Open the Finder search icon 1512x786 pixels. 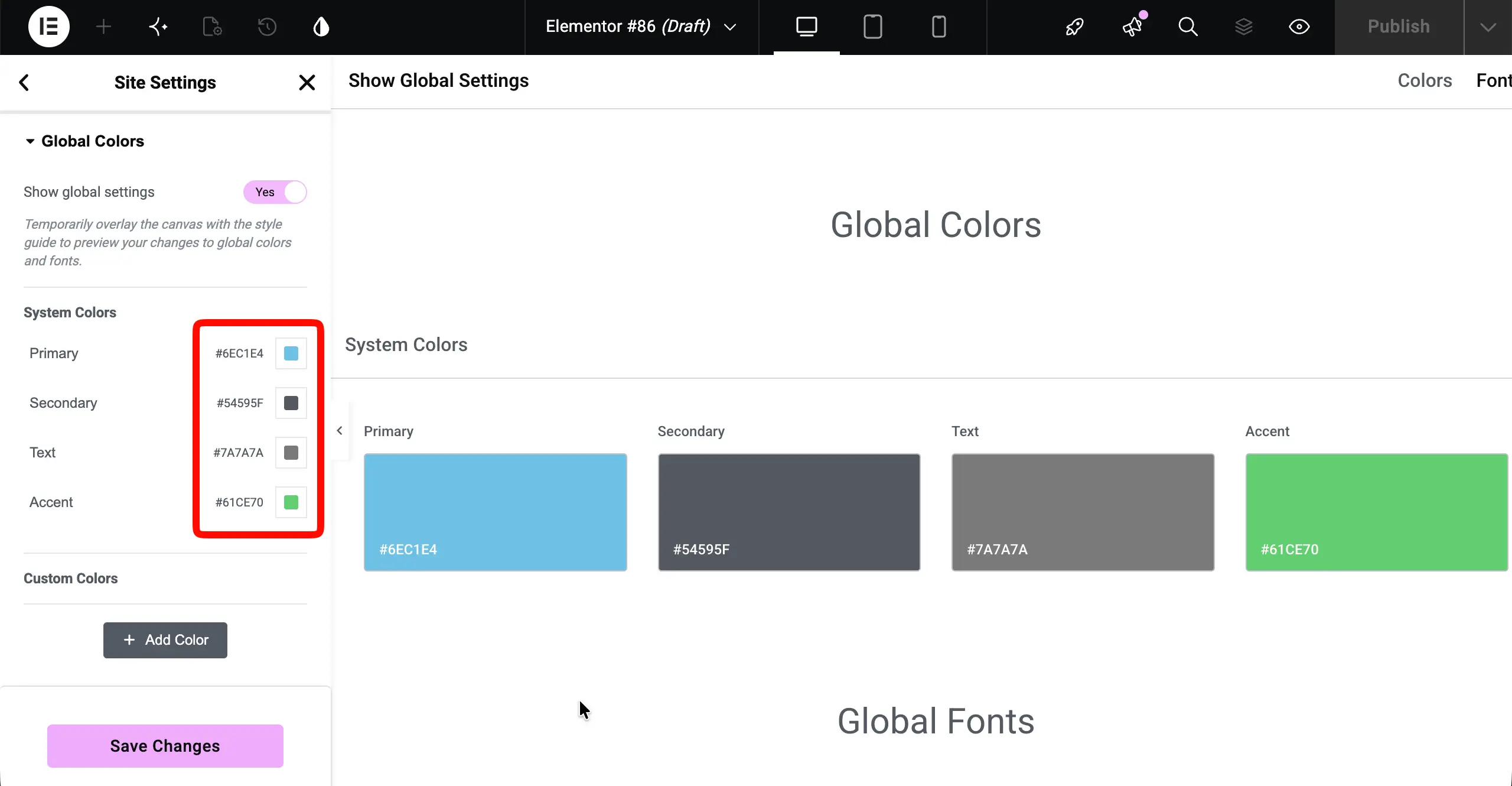[x=1188, y=27]
